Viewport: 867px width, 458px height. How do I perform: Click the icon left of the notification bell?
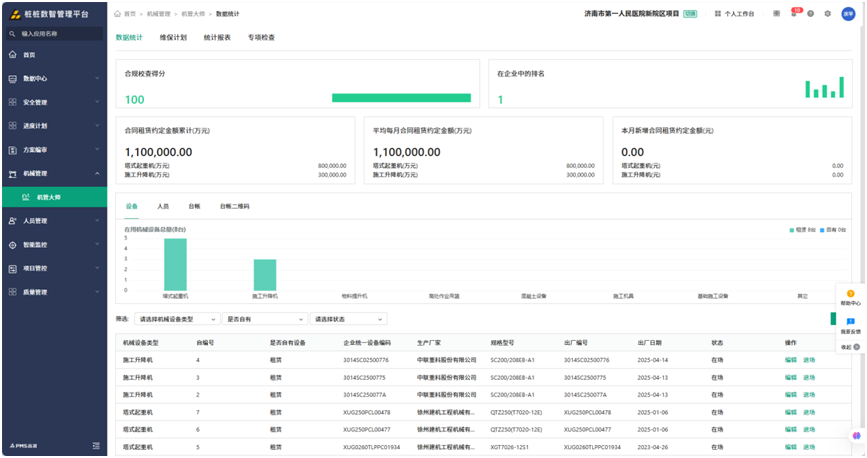[x=776, y=13]
